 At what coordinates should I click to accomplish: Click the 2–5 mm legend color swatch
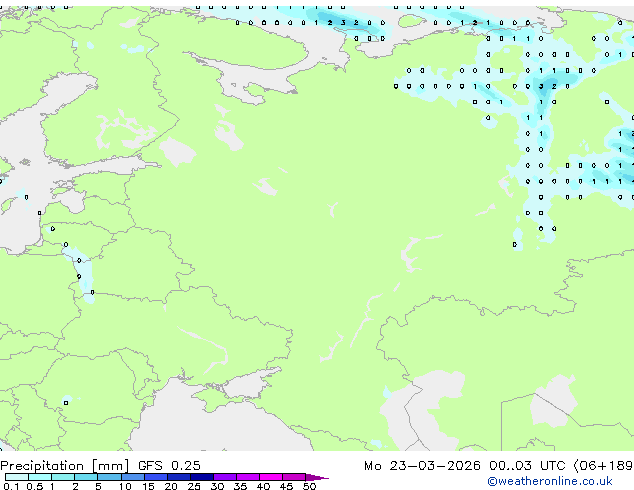[86, 477]
